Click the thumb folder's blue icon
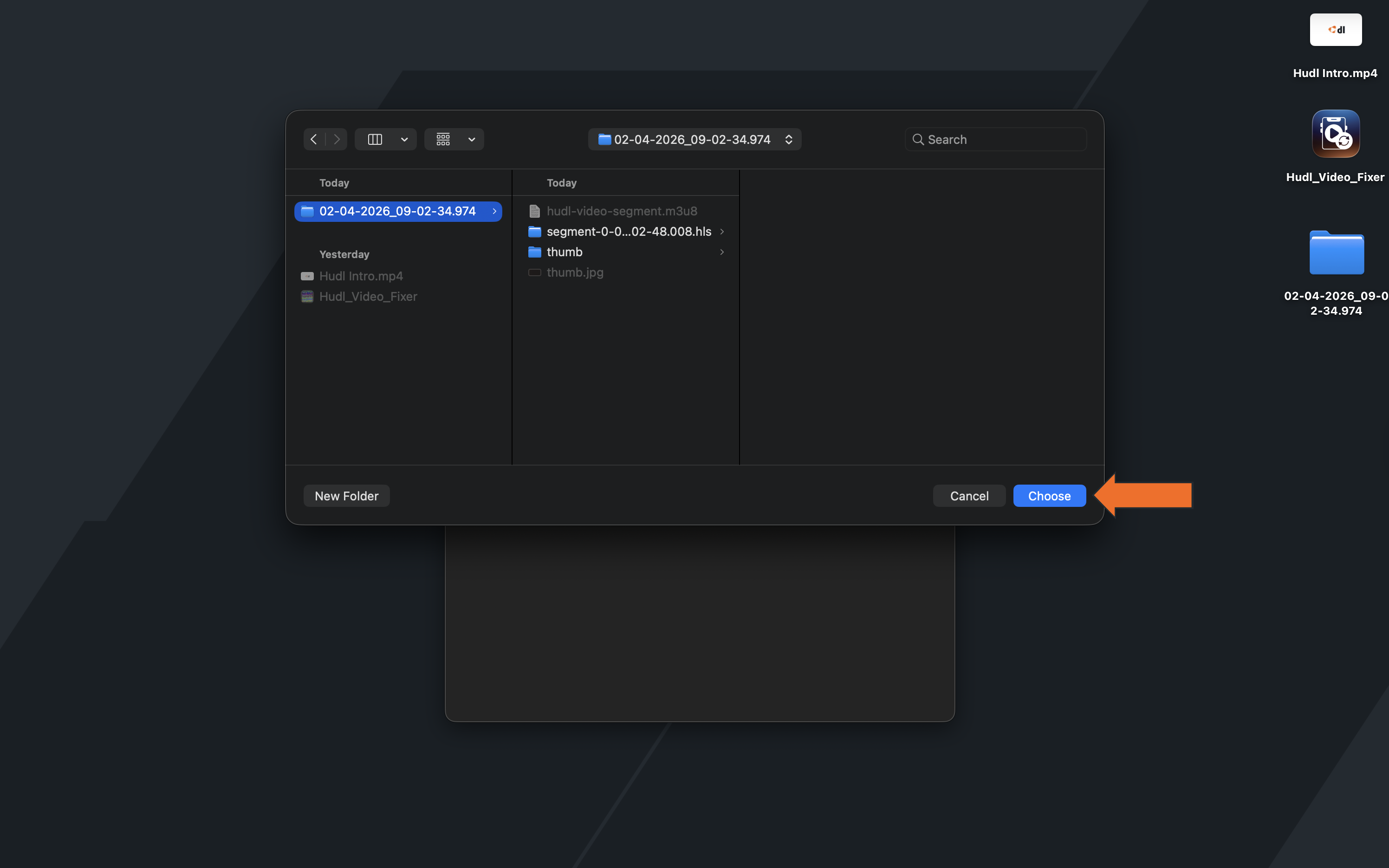This screenshot has width=1389, height=868. pos(534,252)
